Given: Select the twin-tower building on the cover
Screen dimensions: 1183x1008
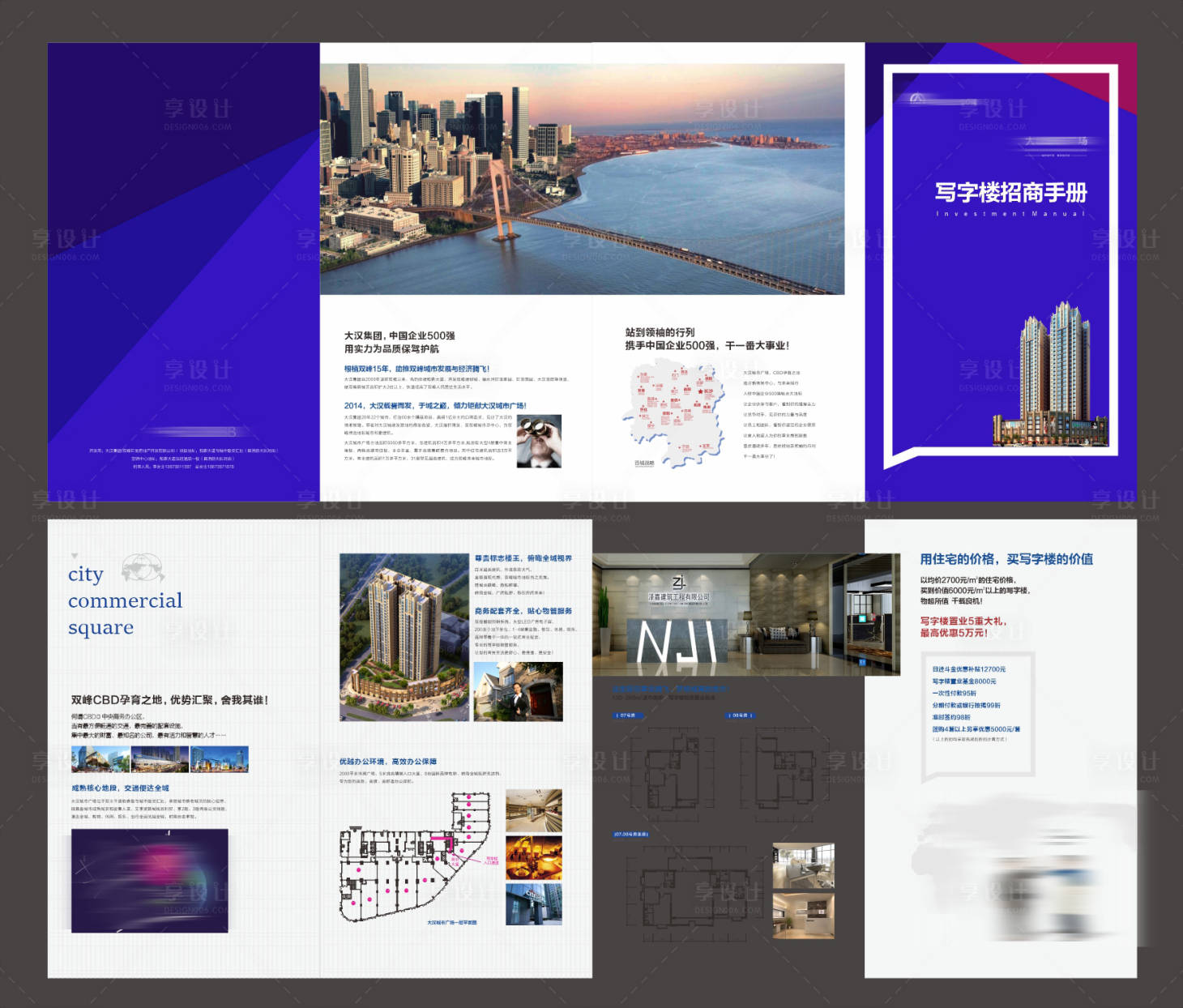Looking at the screenshot, I should [1052, 376].
